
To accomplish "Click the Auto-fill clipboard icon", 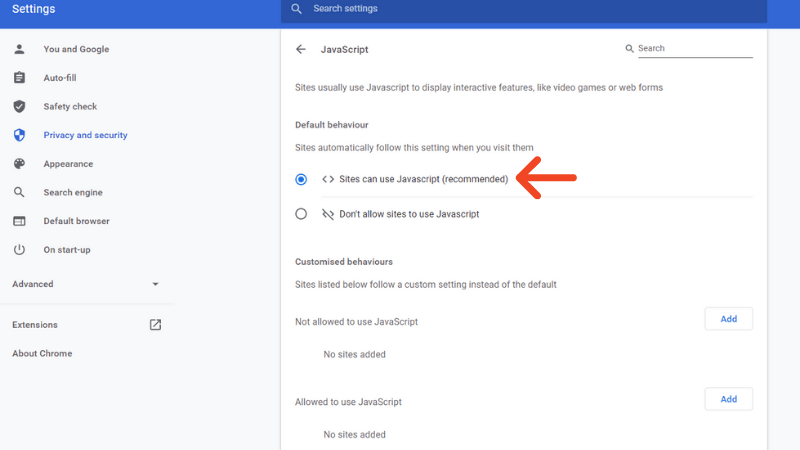I will [19, 78].
